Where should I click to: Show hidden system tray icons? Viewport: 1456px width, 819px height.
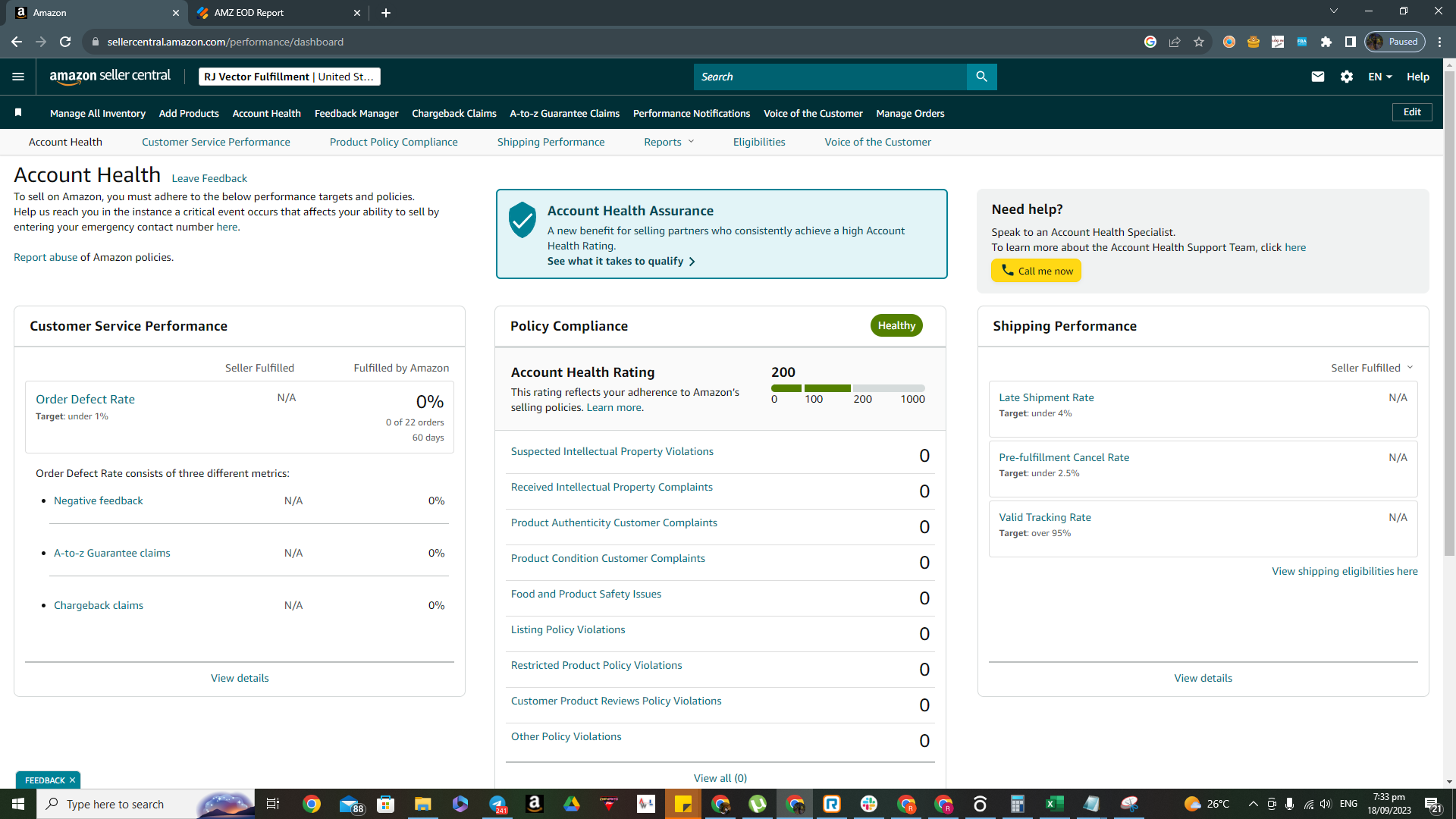point(1253,804)
